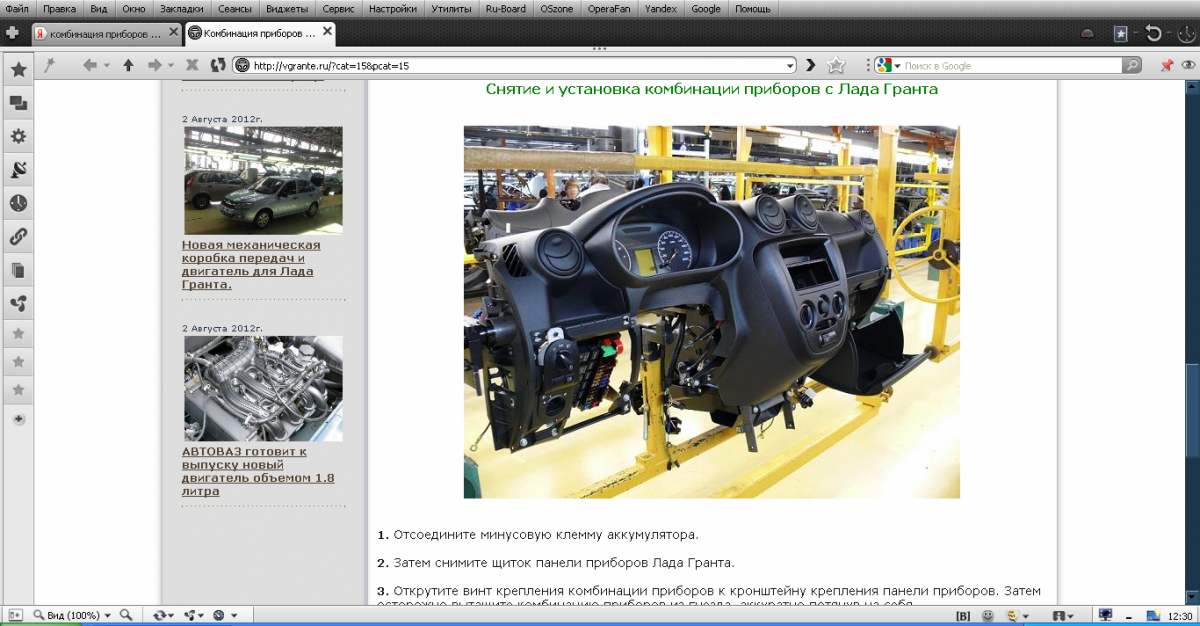Go back with the left arrow button
This screenshot has height=626, width=1200.
pyautogui.click(x=90, y=66)
